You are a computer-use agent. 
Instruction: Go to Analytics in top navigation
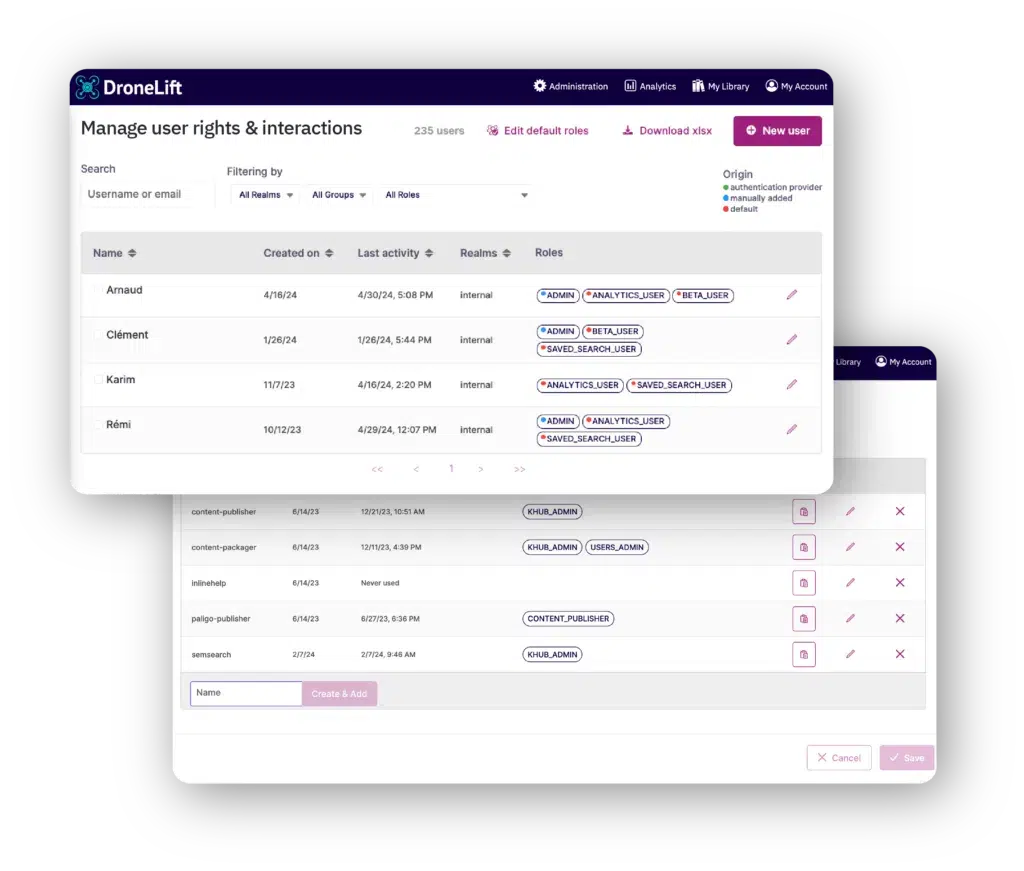[650, 87]
